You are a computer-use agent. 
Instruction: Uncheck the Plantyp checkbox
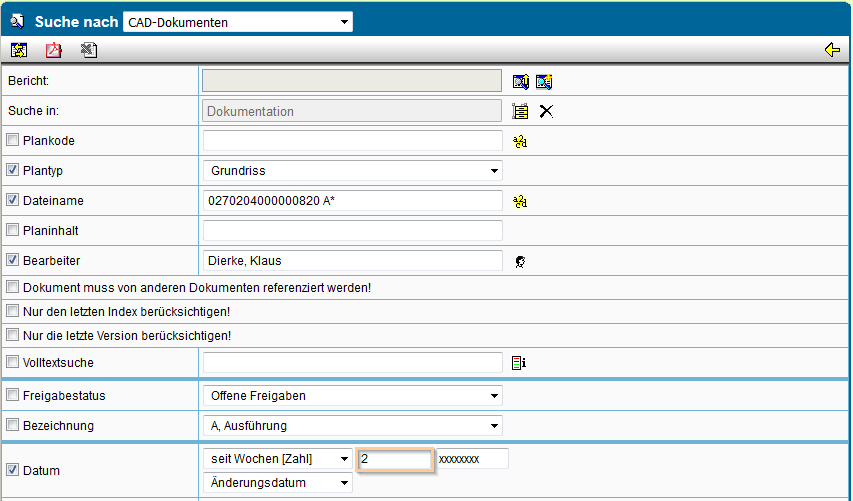coord(13,170)
